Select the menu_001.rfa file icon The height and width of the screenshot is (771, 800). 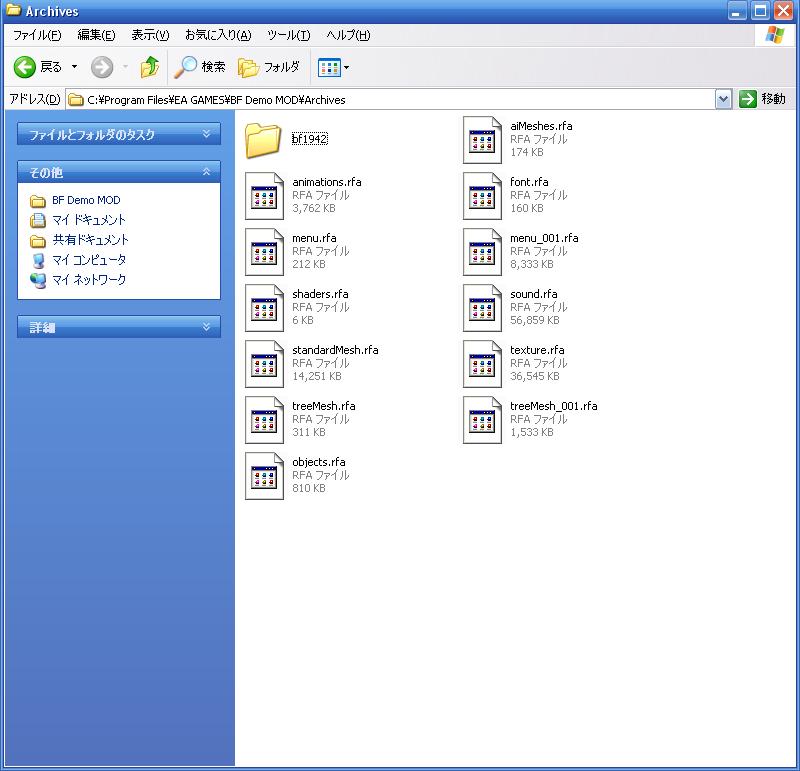[482, 252]
